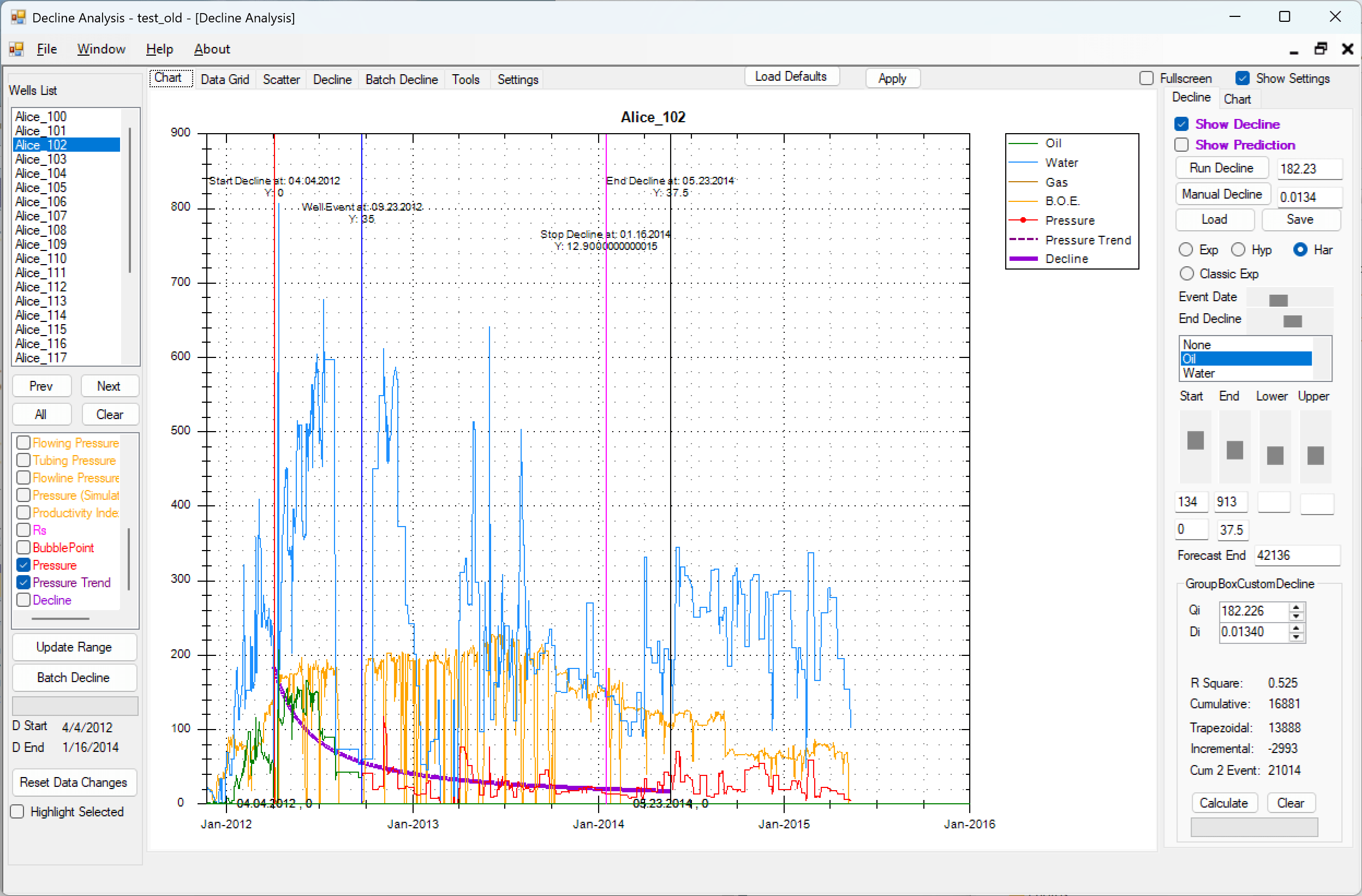The height and width of the screenshot is (896, 1362).
Task: Open the Window menu
Action: [x=101, y=49]
